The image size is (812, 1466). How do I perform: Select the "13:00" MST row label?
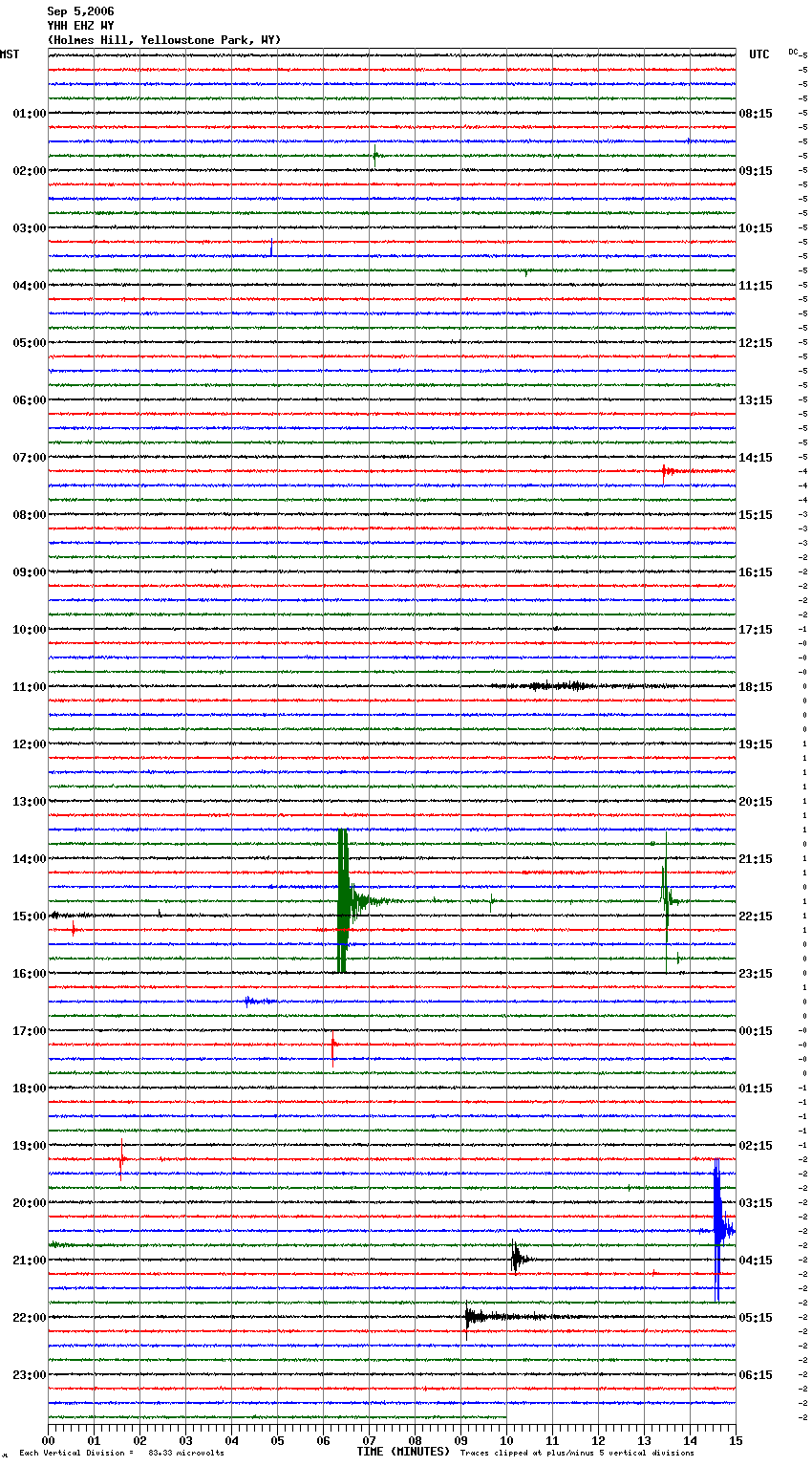tap(30, 802)
